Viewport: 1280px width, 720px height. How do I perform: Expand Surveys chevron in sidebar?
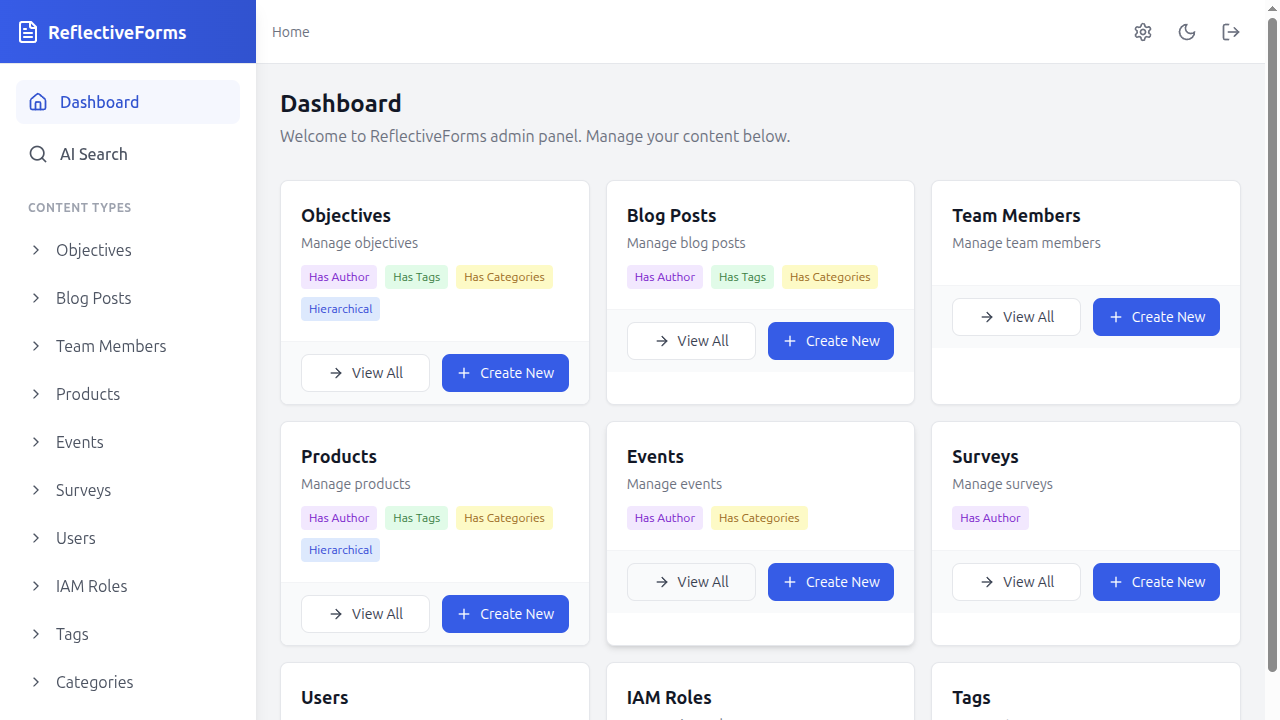36,490
